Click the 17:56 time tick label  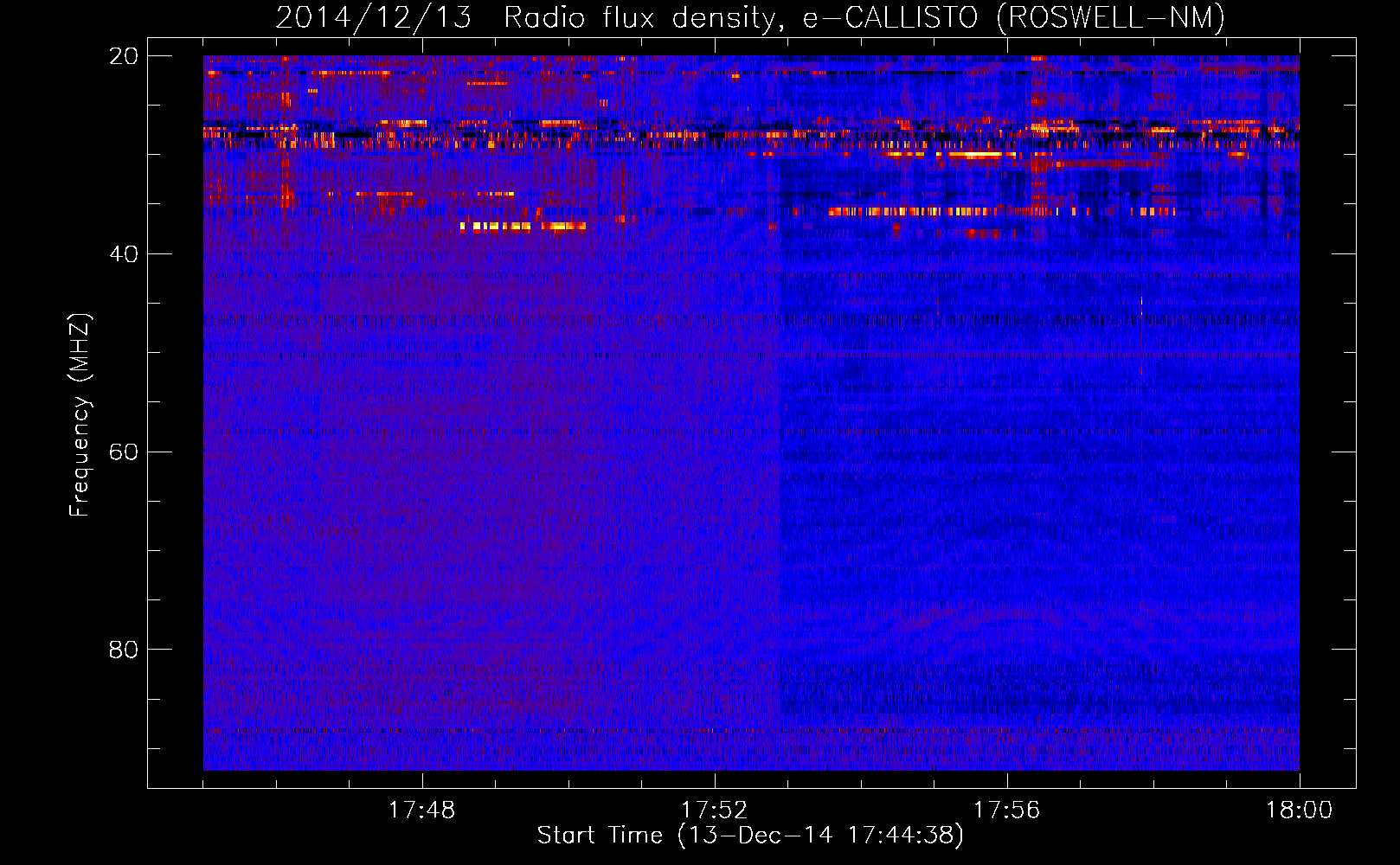point(1006,811)
